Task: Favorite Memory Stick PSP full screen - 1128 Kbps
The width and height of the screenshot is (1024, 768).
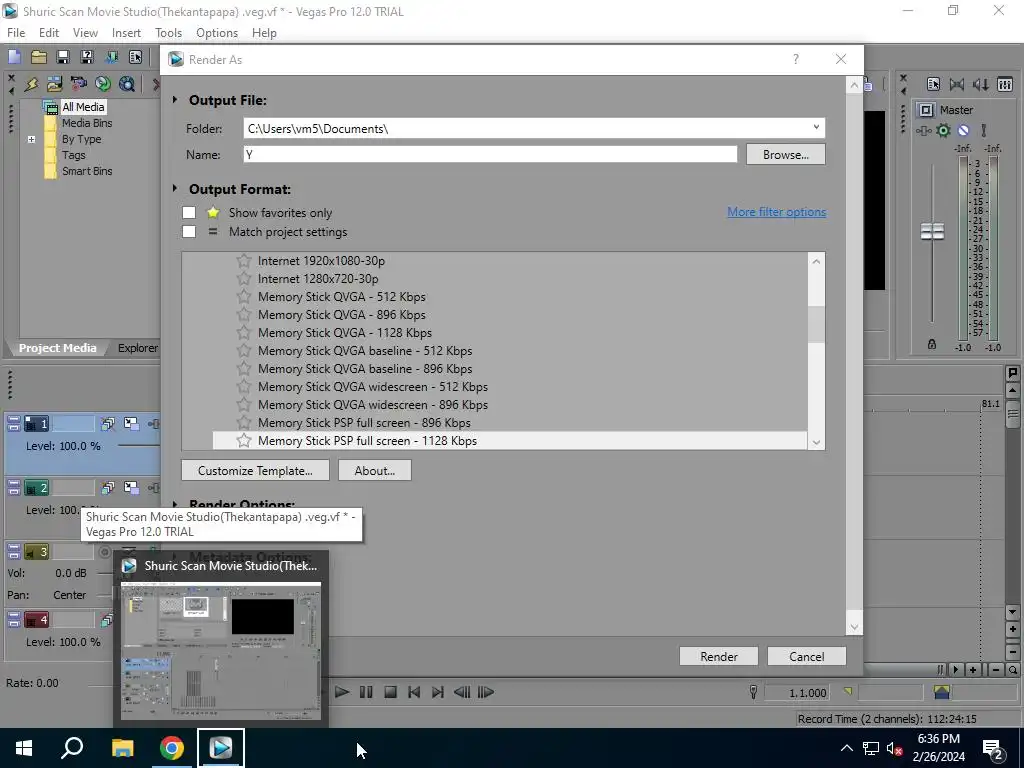Action: pyautogui.click(x=244, y=441)
